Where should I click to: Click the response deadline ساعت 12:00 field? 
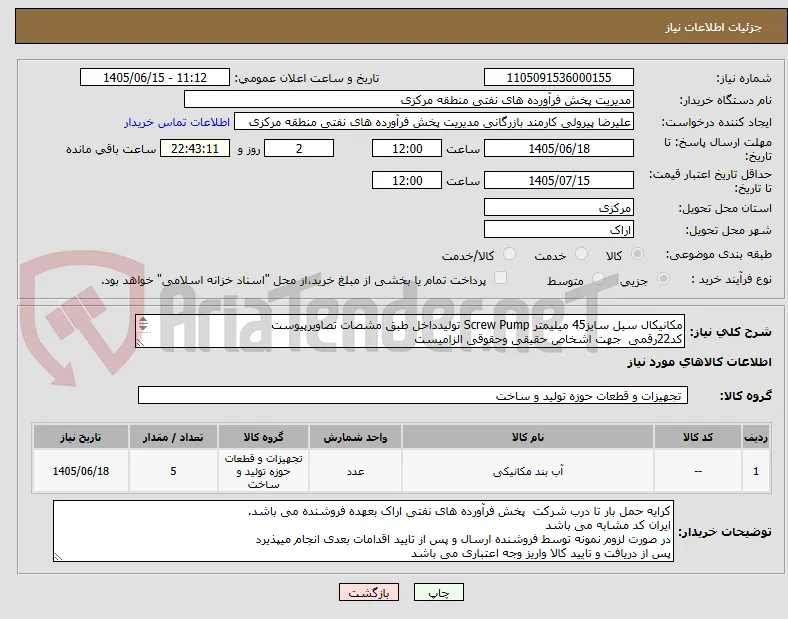coord(407,149)
